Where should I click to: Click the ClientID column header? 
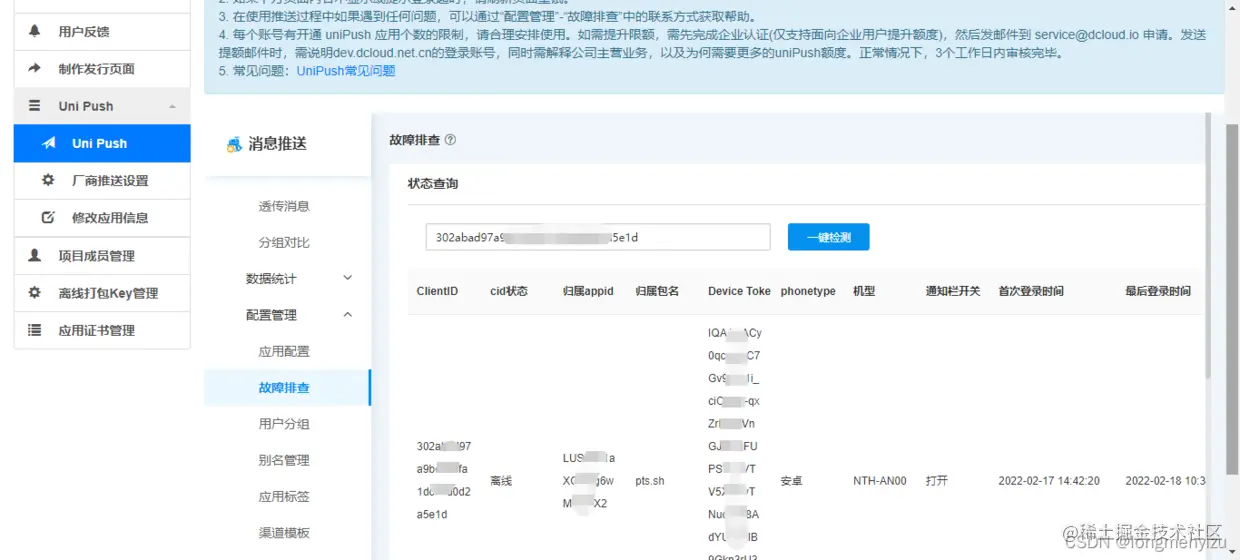pyautogui.click(x=437, y=291)
